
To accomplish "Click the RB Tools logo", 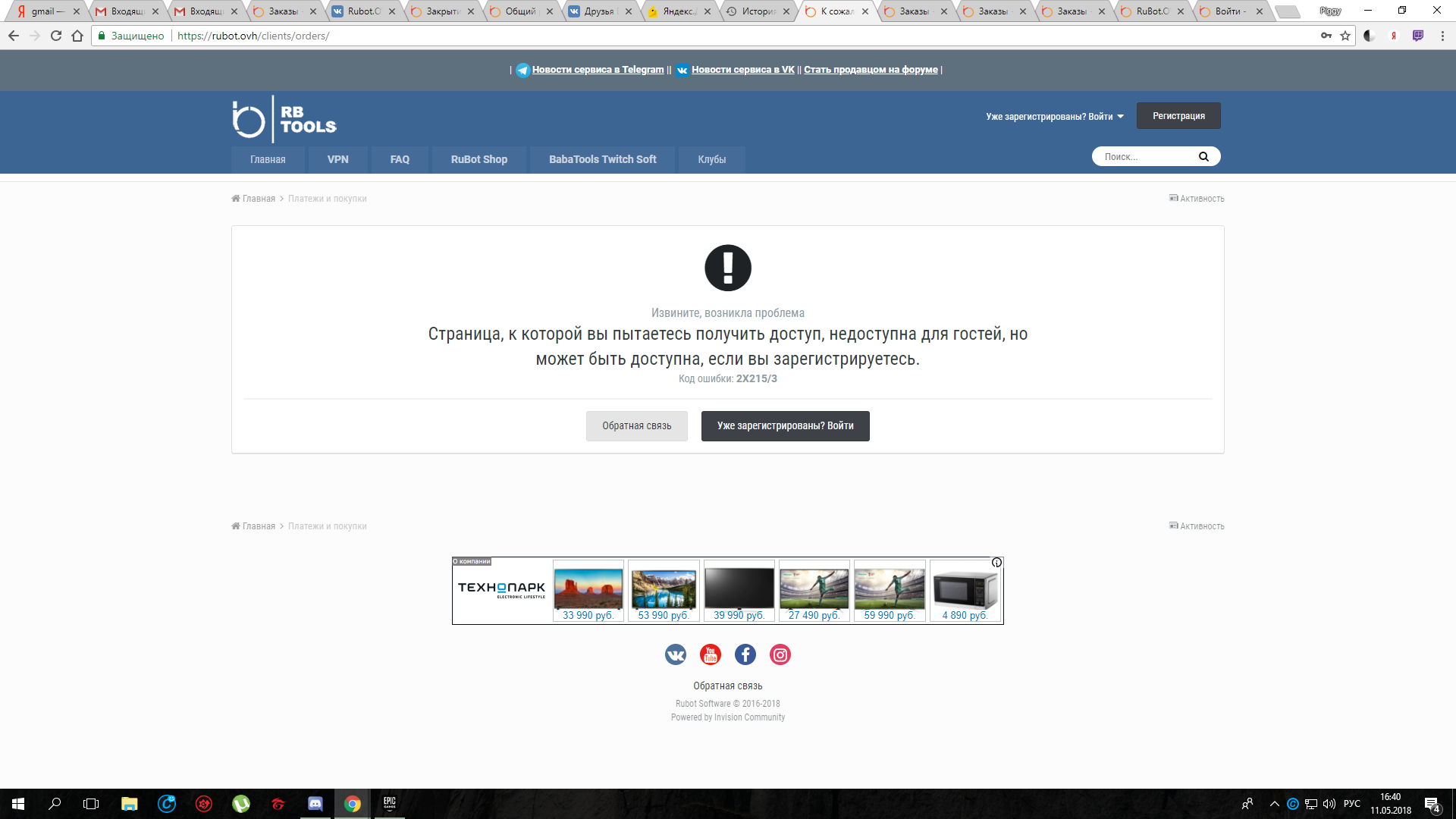I will click(x=284, y=120).
